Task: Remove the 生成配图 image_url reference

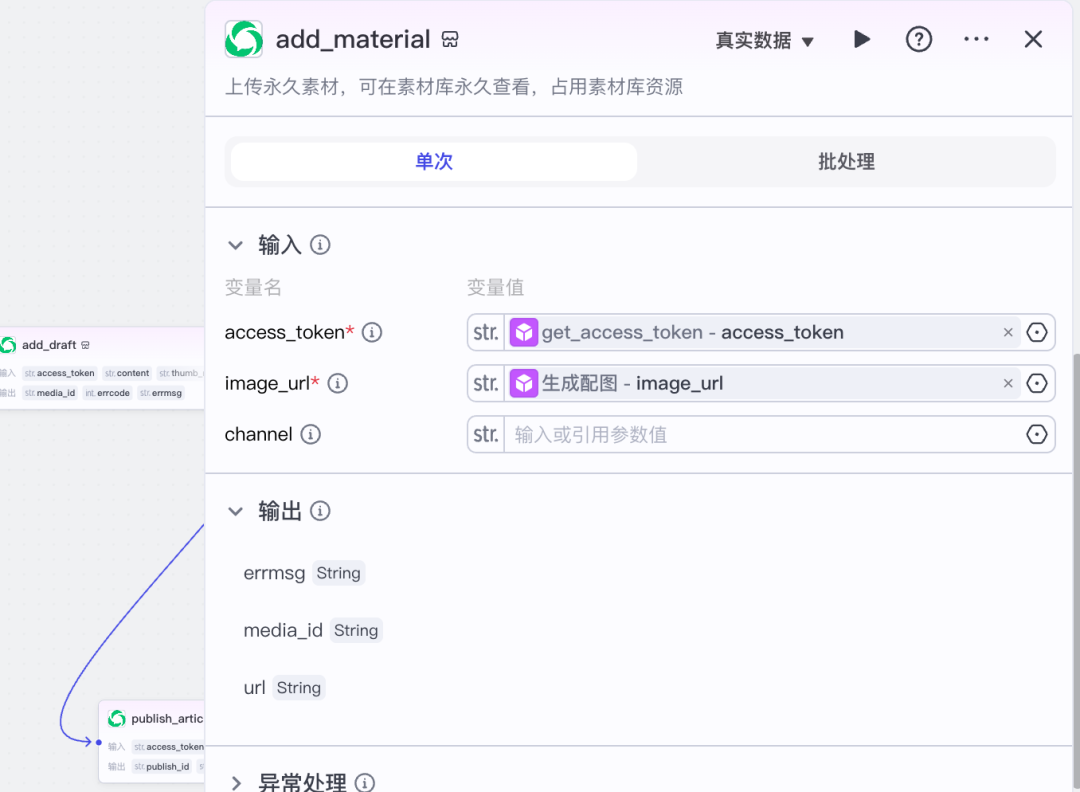Action: (x=1008, y=384)
